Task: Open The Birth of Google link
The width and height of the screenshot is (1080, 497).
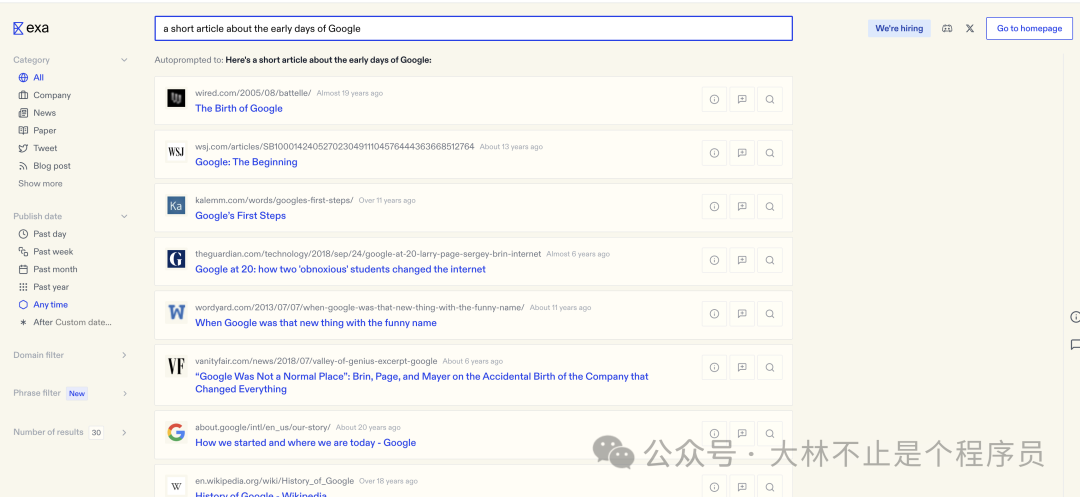Action: [239, 108]
